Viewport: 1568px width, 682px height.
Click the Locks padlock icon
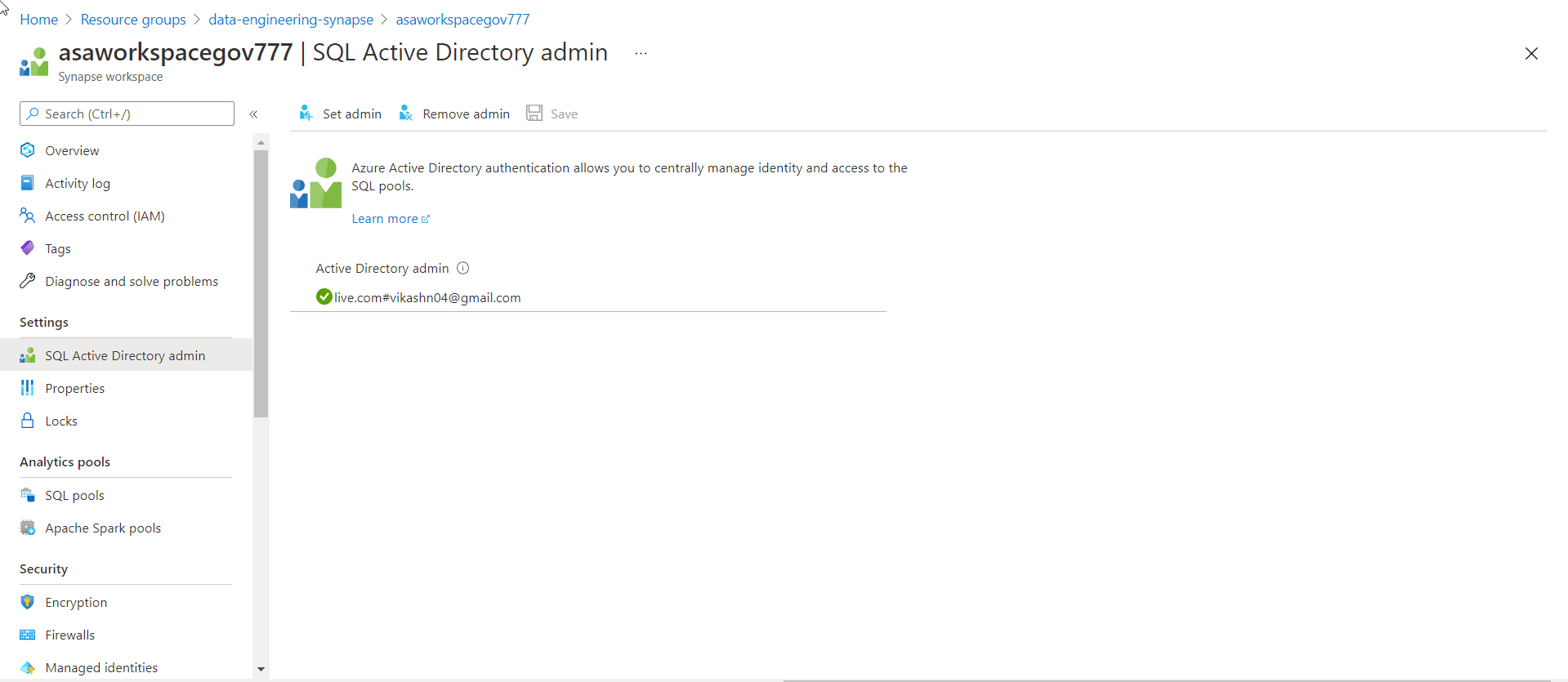pyautogui.click(x=28, y=421)
